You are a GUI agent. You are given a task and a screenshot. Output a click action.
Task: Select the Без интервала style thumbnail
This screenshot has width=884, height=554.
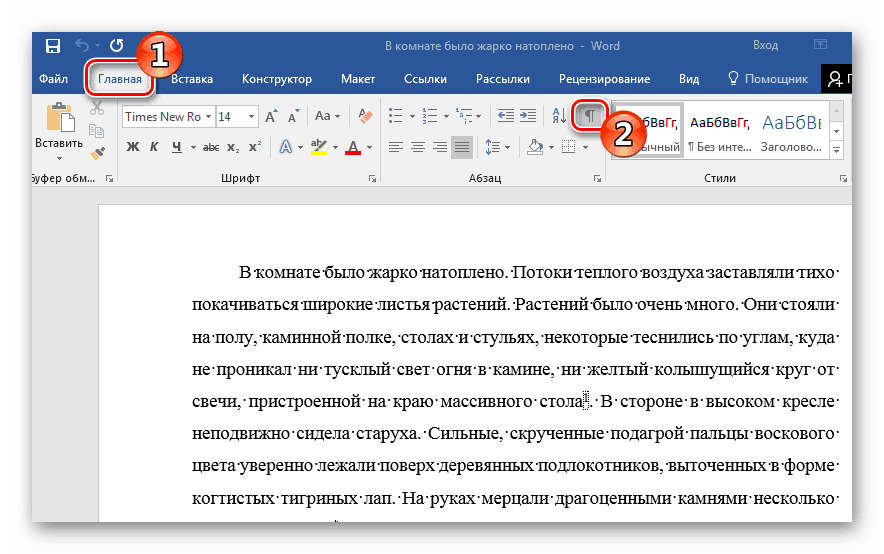(x=718, y=130)
